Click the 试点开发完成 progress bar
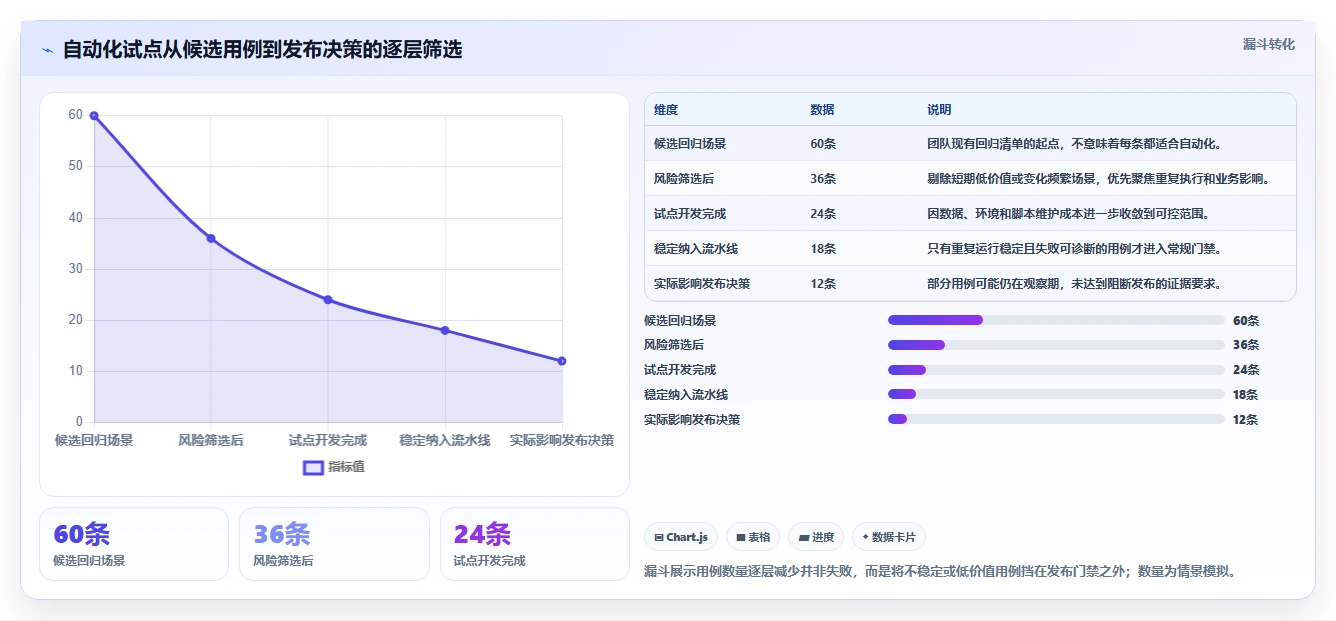This screenshot has width=1336, height=621. pyautogui.click(x=1056, y=370)
